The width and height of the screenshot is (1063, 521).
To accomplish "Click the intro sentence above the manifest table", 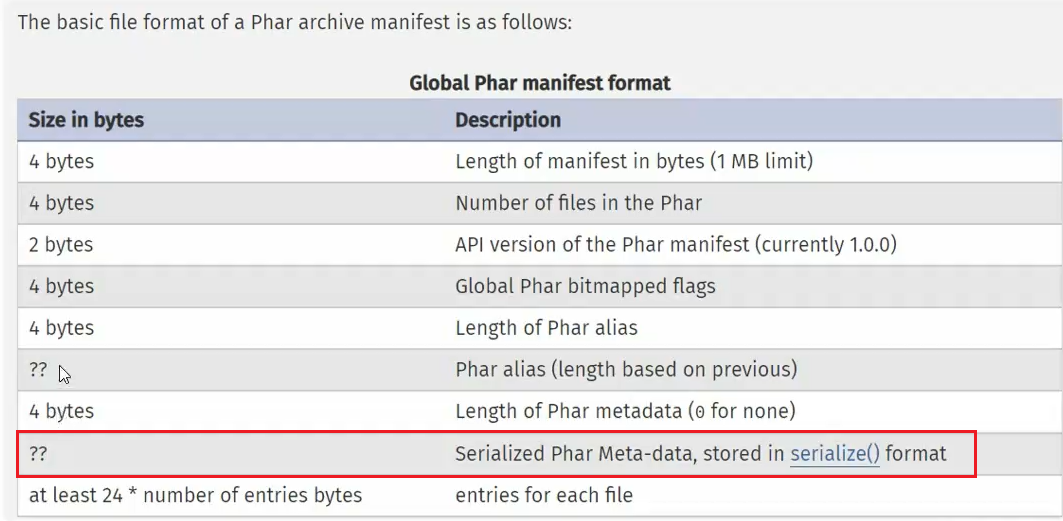I will (295, 22).
